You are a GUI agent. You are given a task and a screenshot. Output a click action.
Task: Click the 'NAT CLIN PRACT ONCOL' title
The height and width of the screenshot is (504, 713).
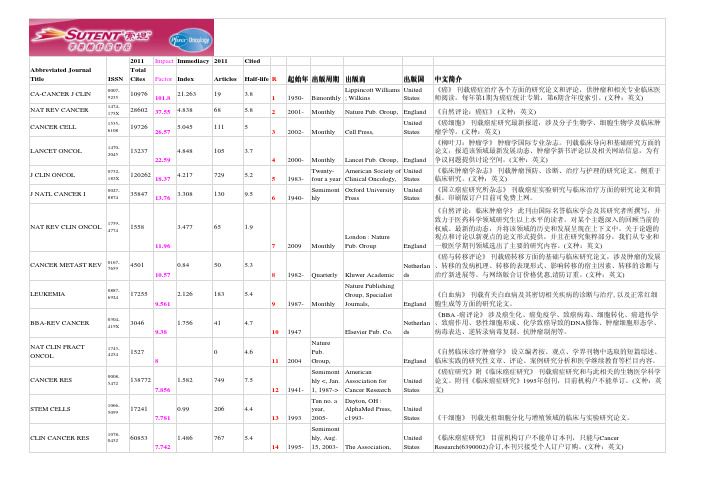[57, 351]
